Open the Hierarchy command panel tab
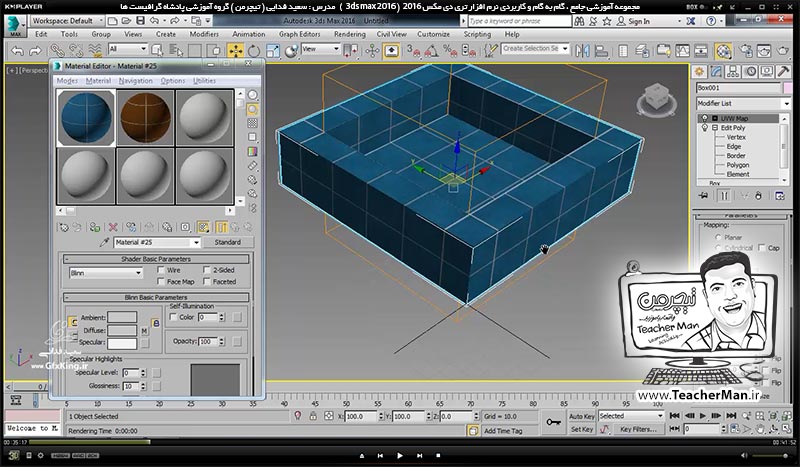Image resolution: width=800 pixels, height=467 pixels. (x=733, y=71)
